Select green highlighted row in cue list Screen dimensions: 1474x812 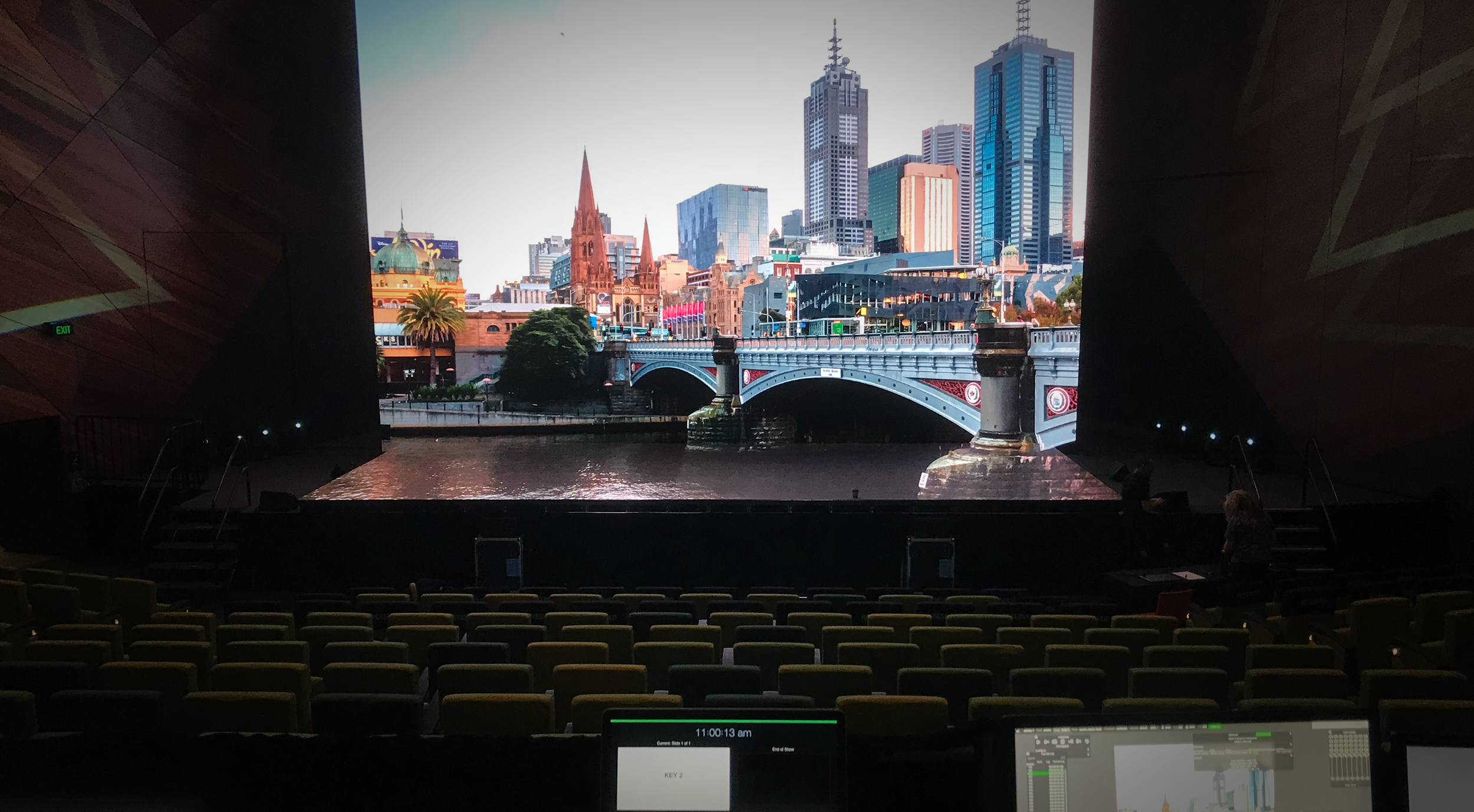[1038, 774]
